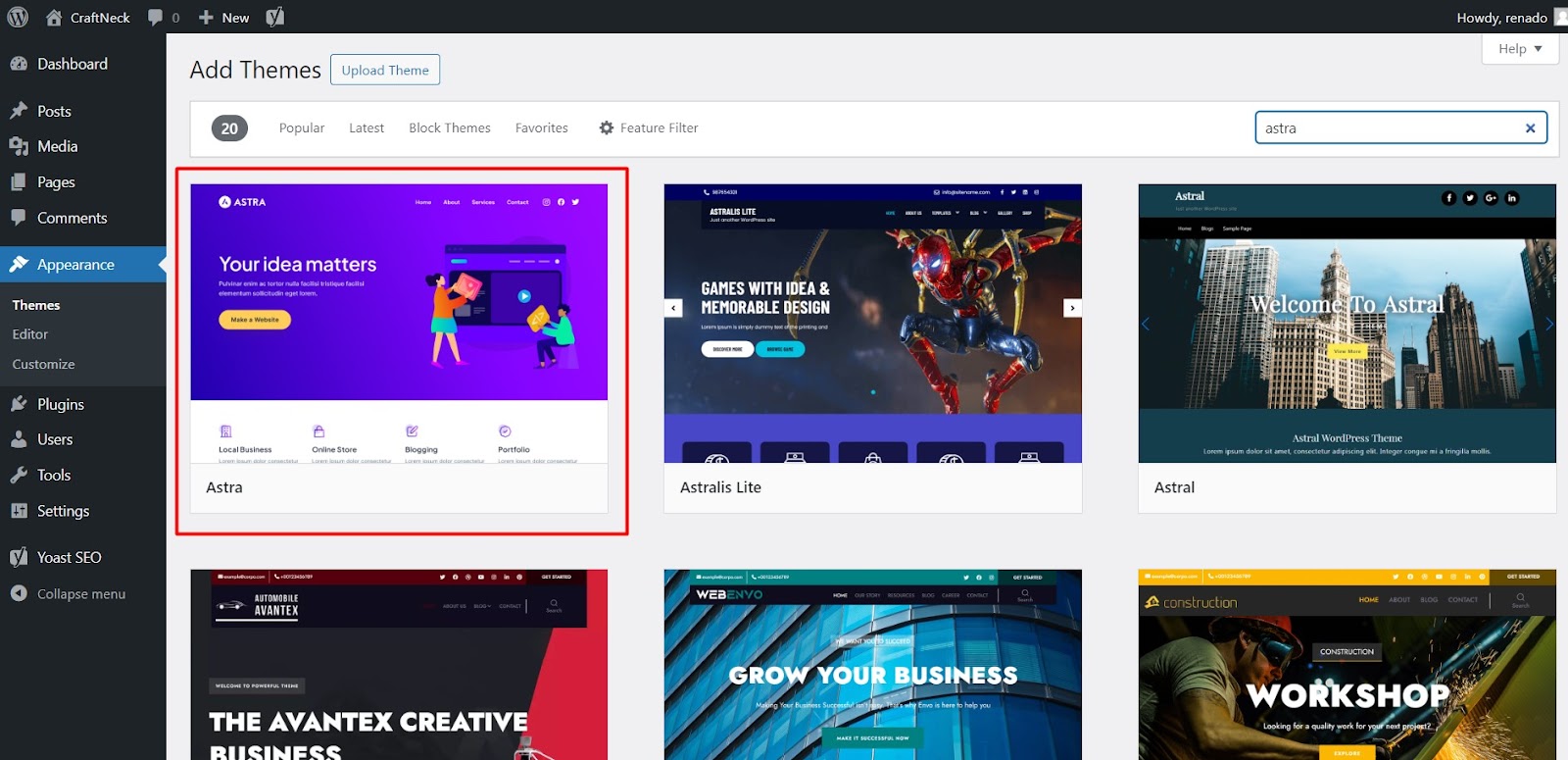Open the Tools menu
The height and width of the screenshot is (760, 1568).
54,475
